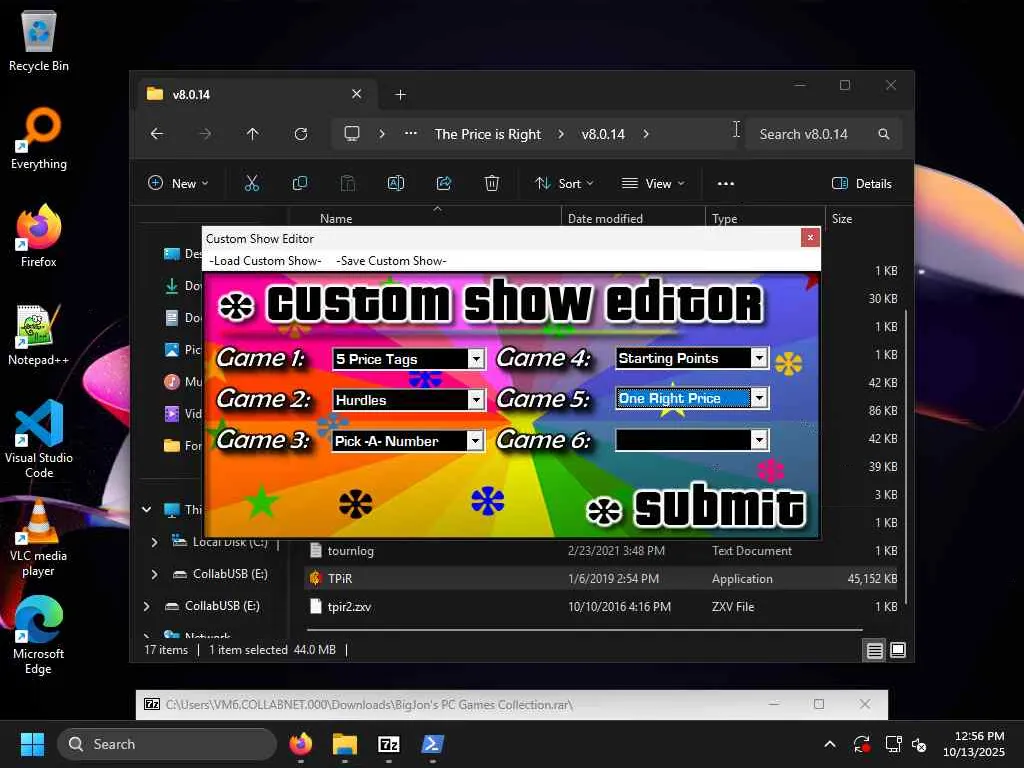
Task: Open VLC media player desktop shortcut
Action: (39, 537)
